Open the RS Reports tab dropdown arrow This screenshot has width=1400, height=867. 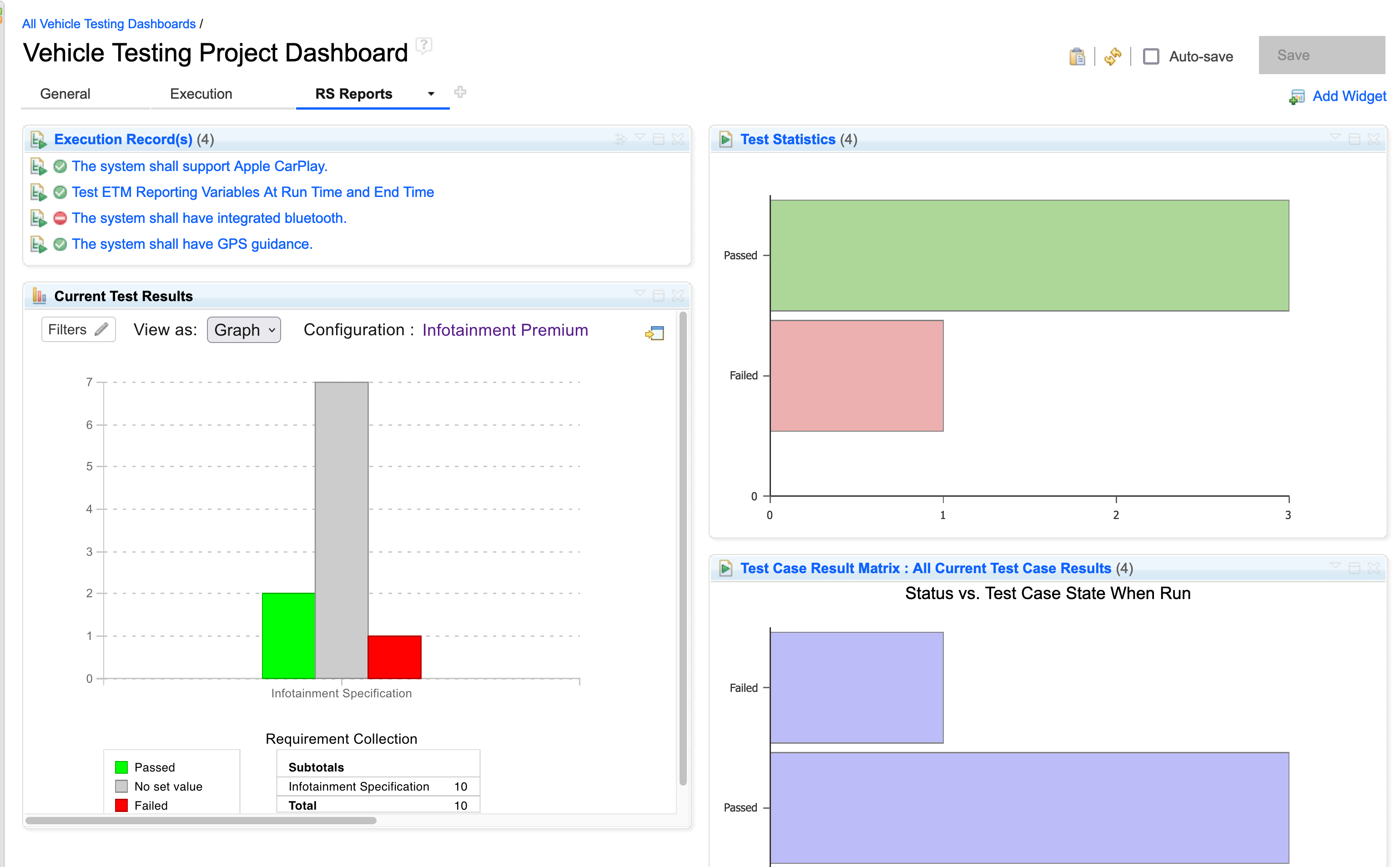coord(431,94)
